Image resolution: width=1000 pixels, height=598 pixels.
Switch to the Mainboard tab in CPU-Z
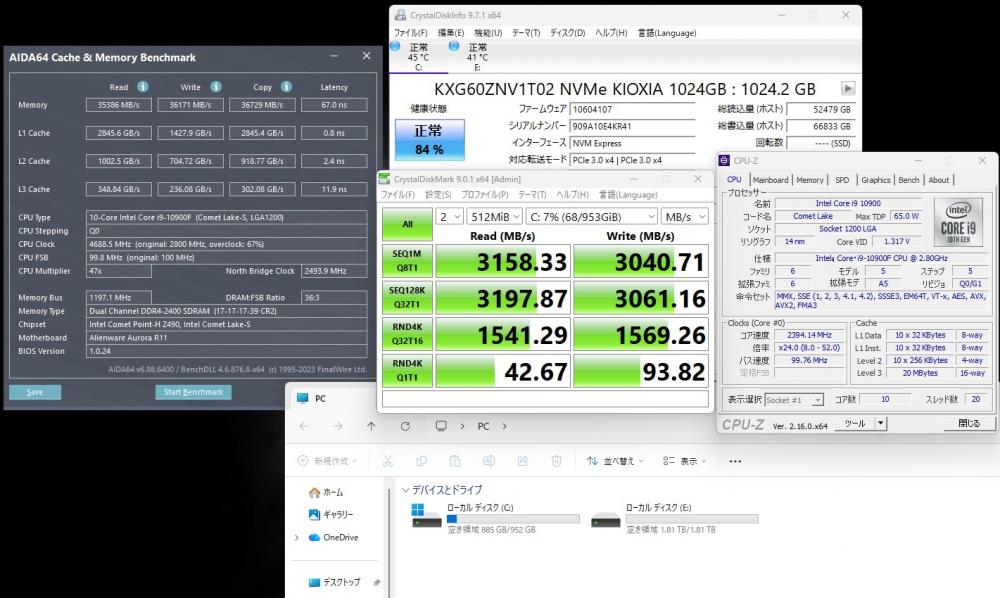pyautogui.click(x=770, y=180)
